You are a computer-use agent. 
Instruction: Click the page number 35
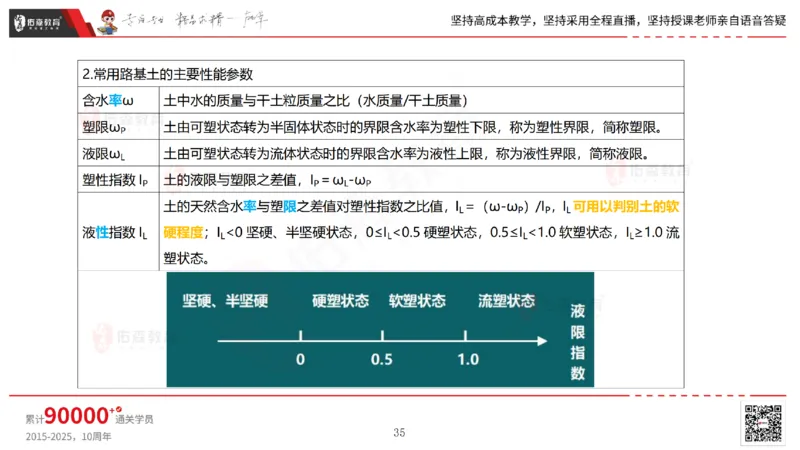coord(399,433)
